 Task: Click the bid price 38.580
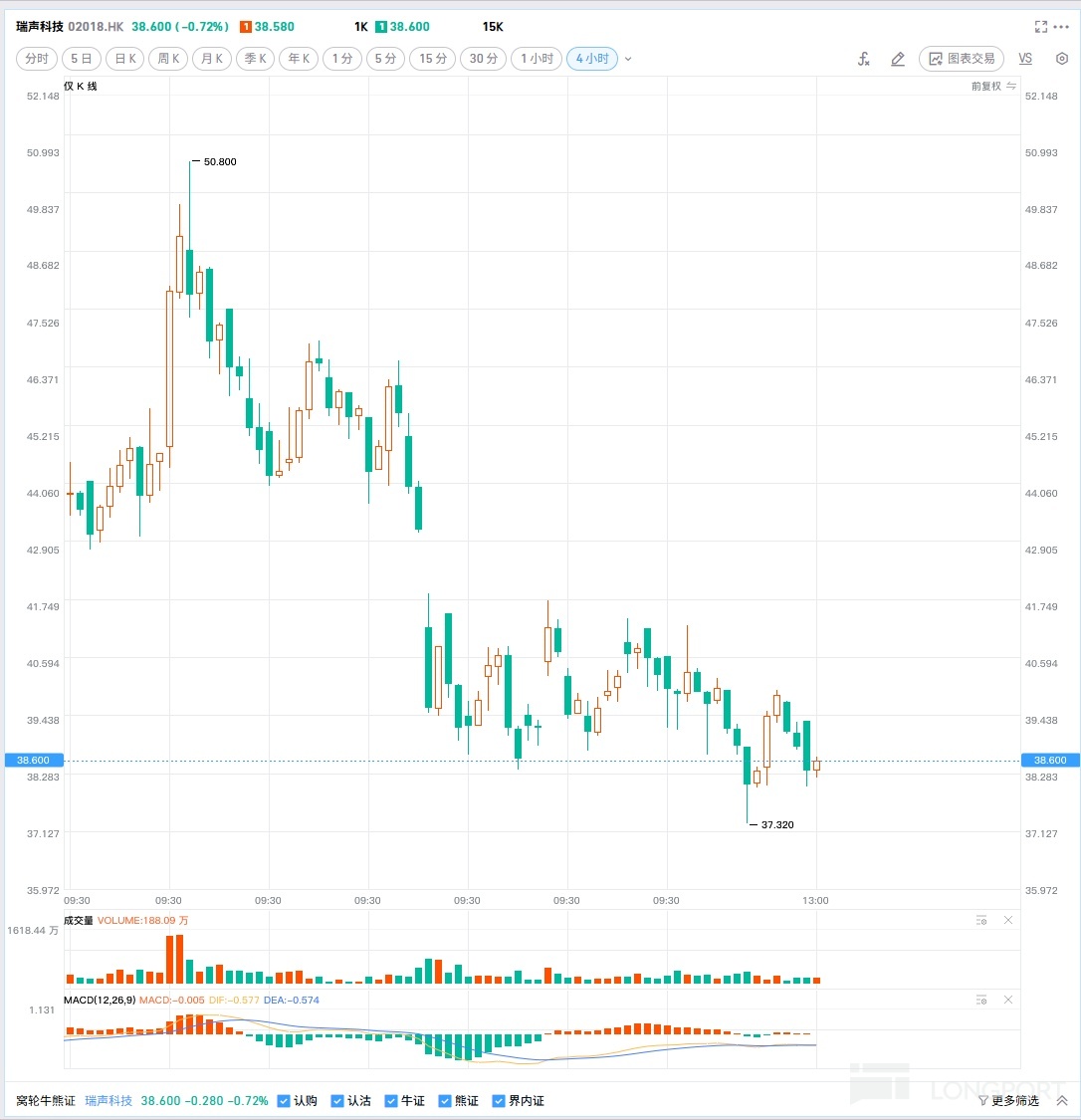pos(274,27)
